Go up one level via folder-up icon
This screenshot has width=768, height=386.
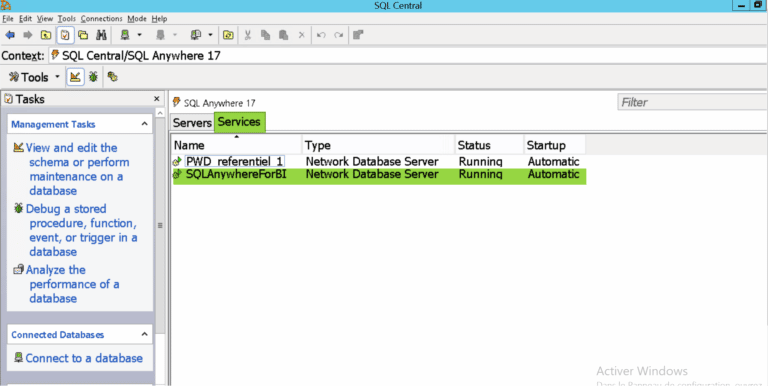[x=46, y=35]
